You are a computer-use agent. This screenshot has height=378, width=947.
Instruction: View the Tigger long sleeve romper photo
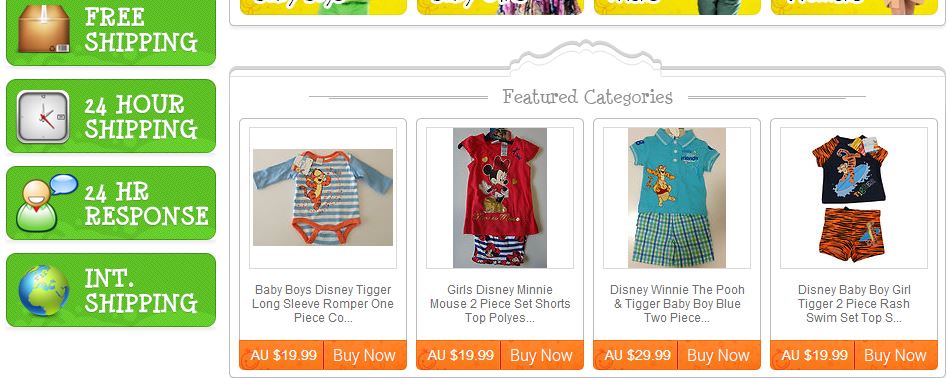[x=323, y=197]
